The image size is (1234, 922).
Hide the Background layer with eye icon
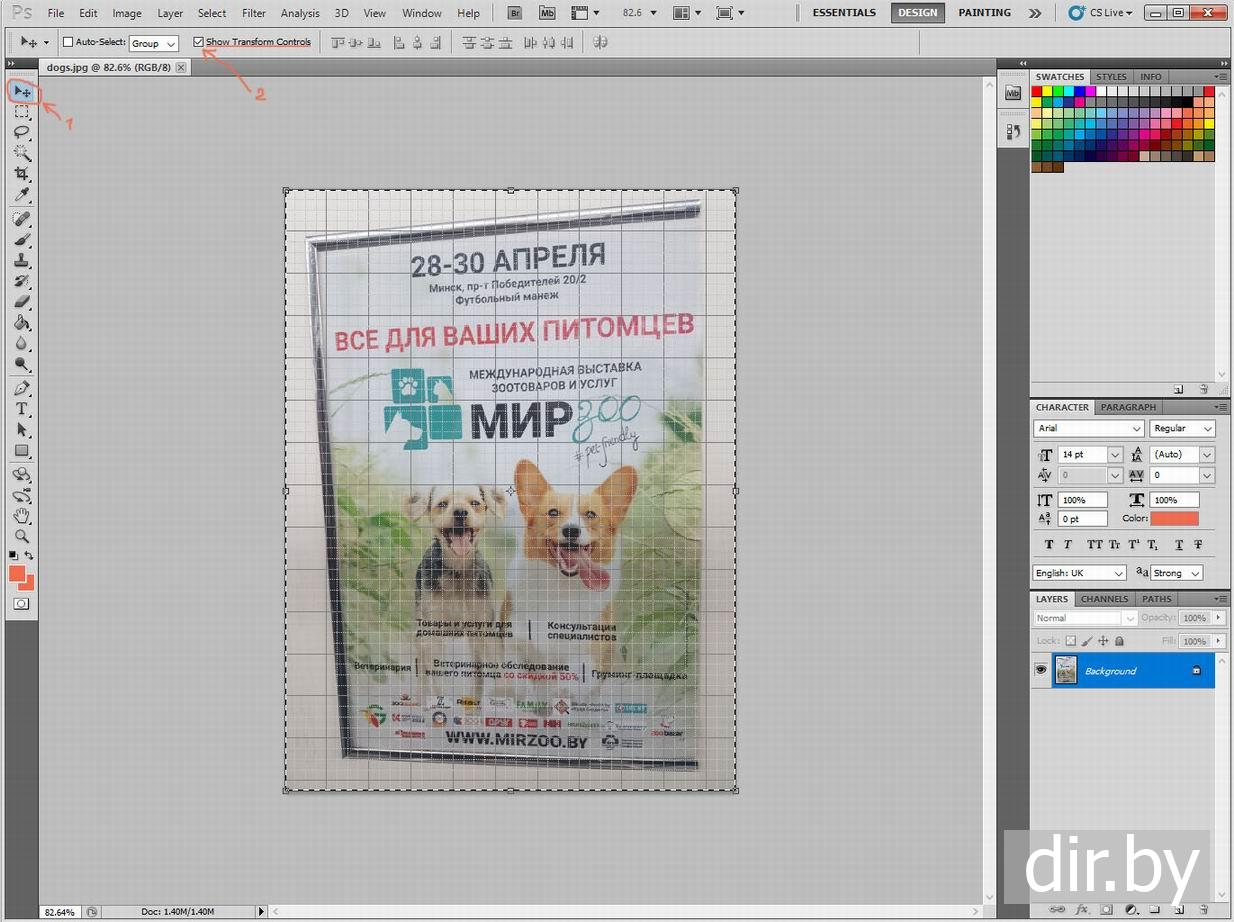[1041, 670]
